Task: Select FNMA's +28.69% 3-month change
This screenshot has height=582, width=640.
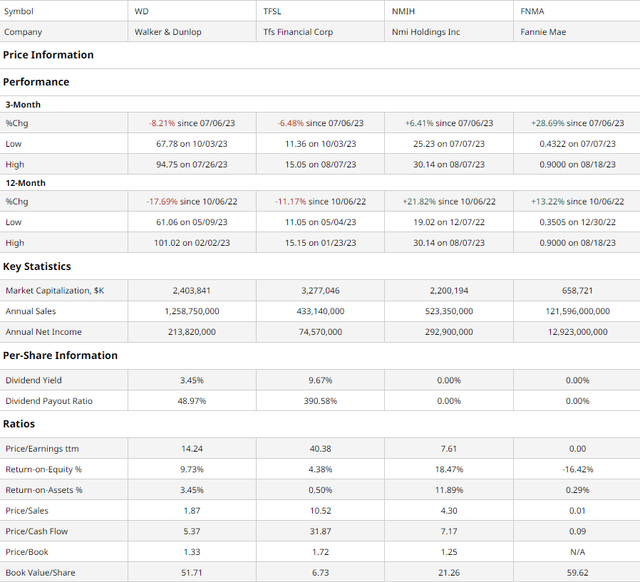Action: pos(548,123)
